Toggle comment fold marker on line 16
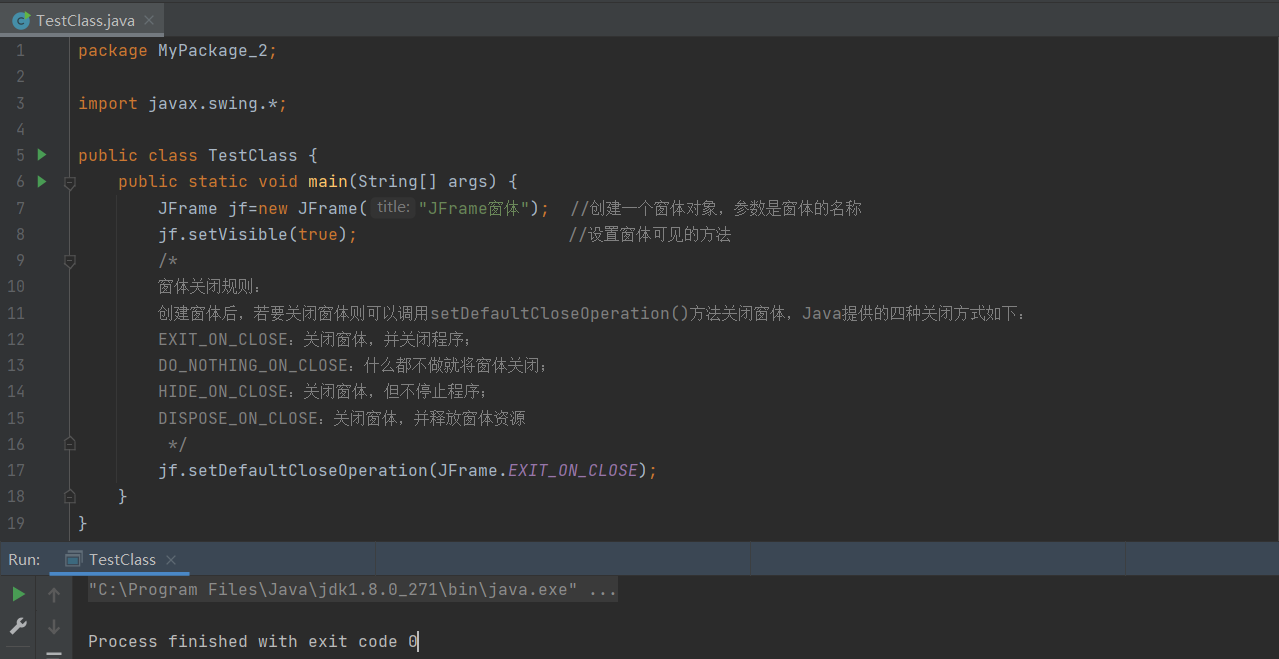 [69, 443]
